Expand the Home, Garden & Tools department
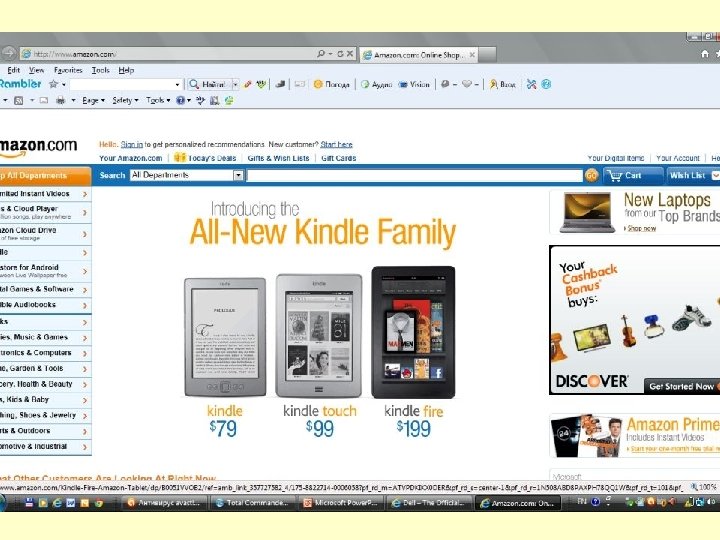The height and width of the screenshot is (540, 720). [x=45, y=368]
